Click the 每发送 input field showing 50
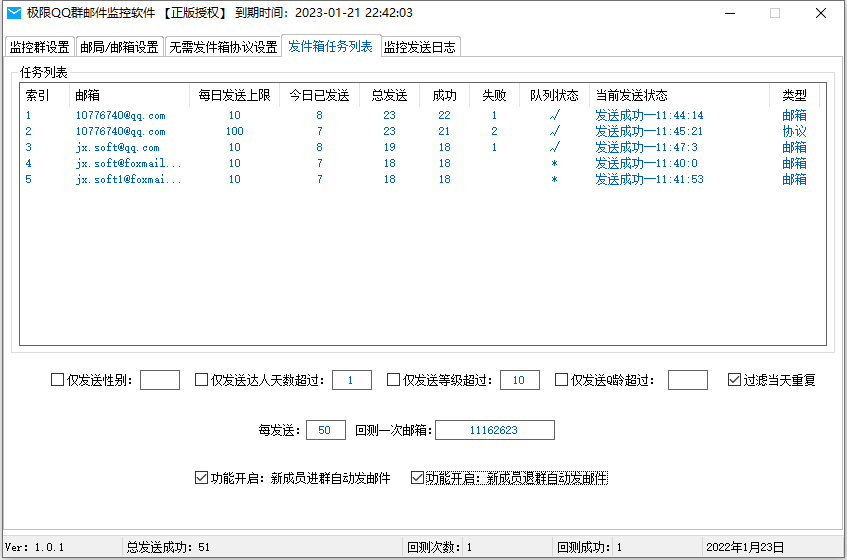 coord(326,430)
